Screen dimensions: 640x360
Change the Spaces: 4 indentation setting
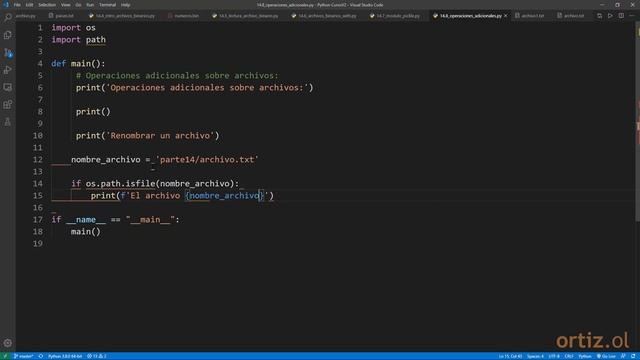(x=535, y=356)
